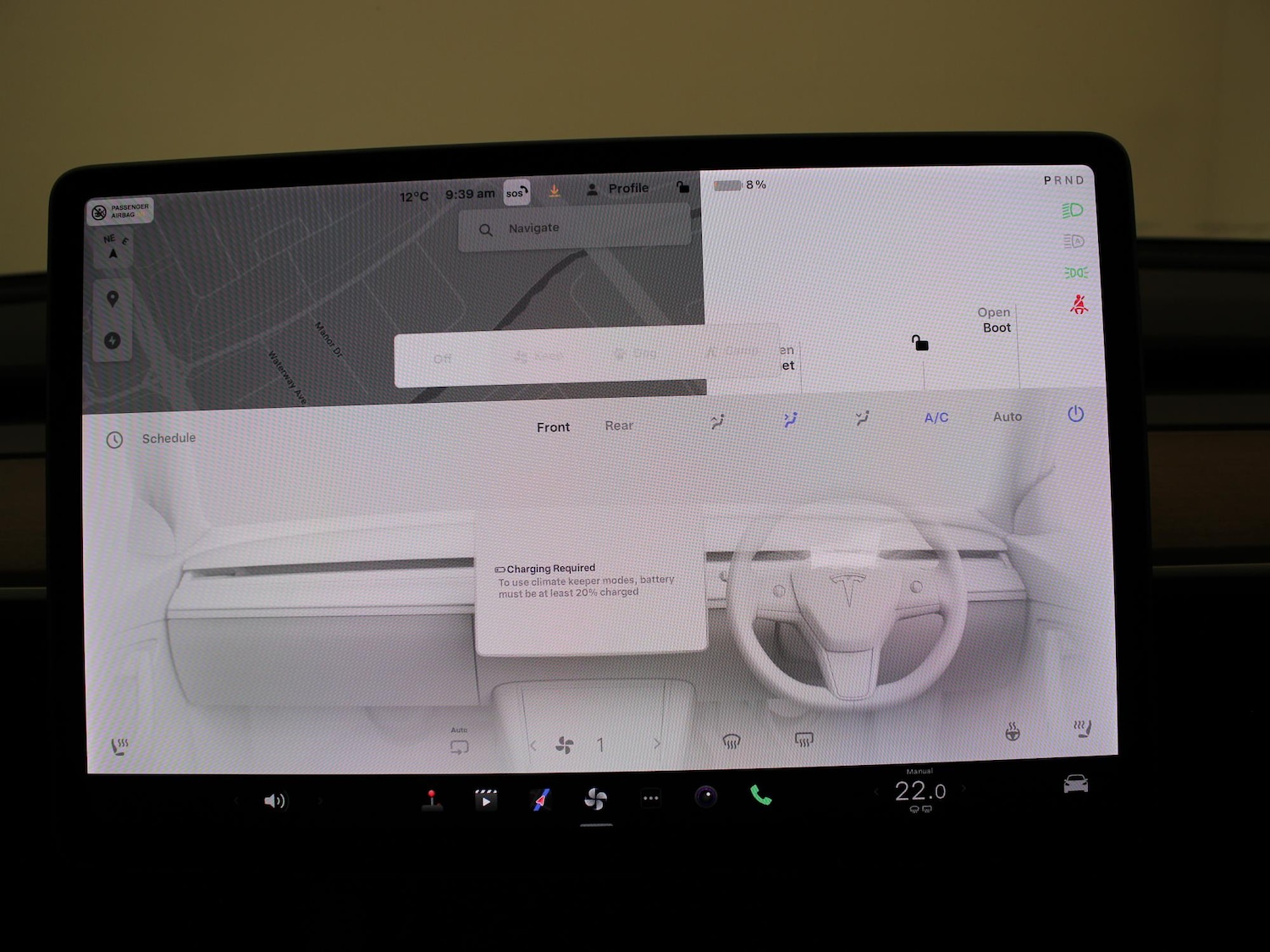Tap the car Controls icon
This screenshot has height=952, width=1270.
[x=1075, y=784]
